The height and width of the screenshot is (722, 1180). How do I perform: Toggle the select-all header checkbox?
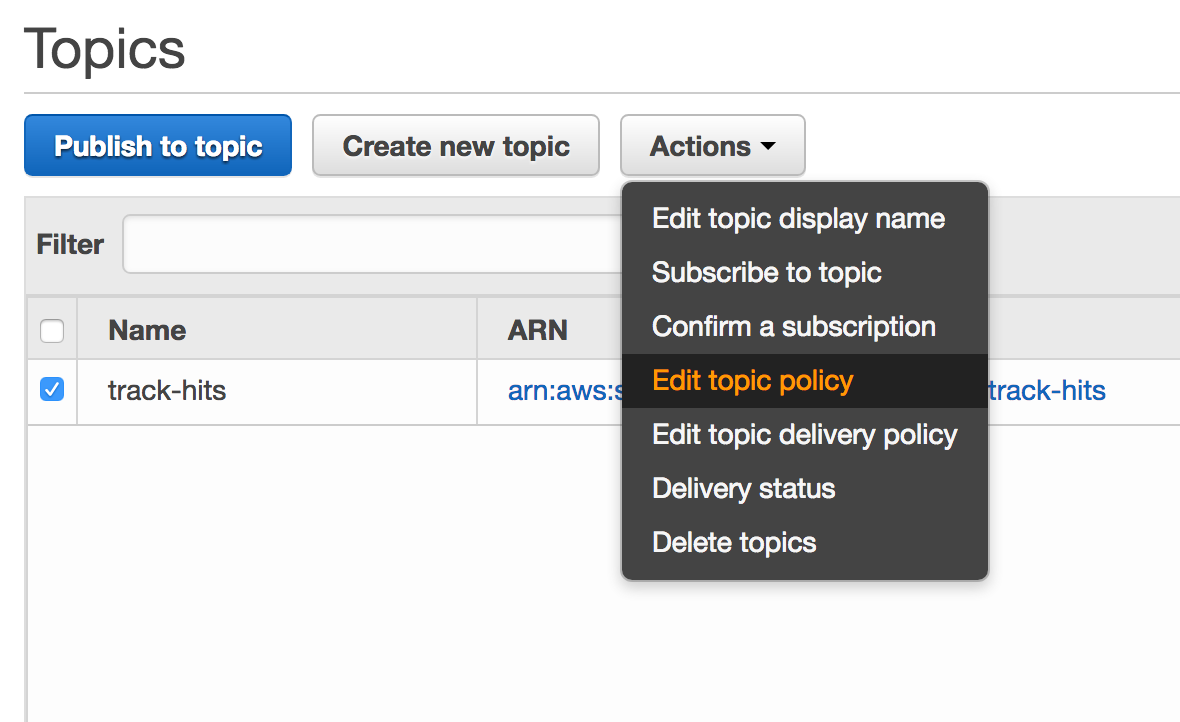pos(52,331)
